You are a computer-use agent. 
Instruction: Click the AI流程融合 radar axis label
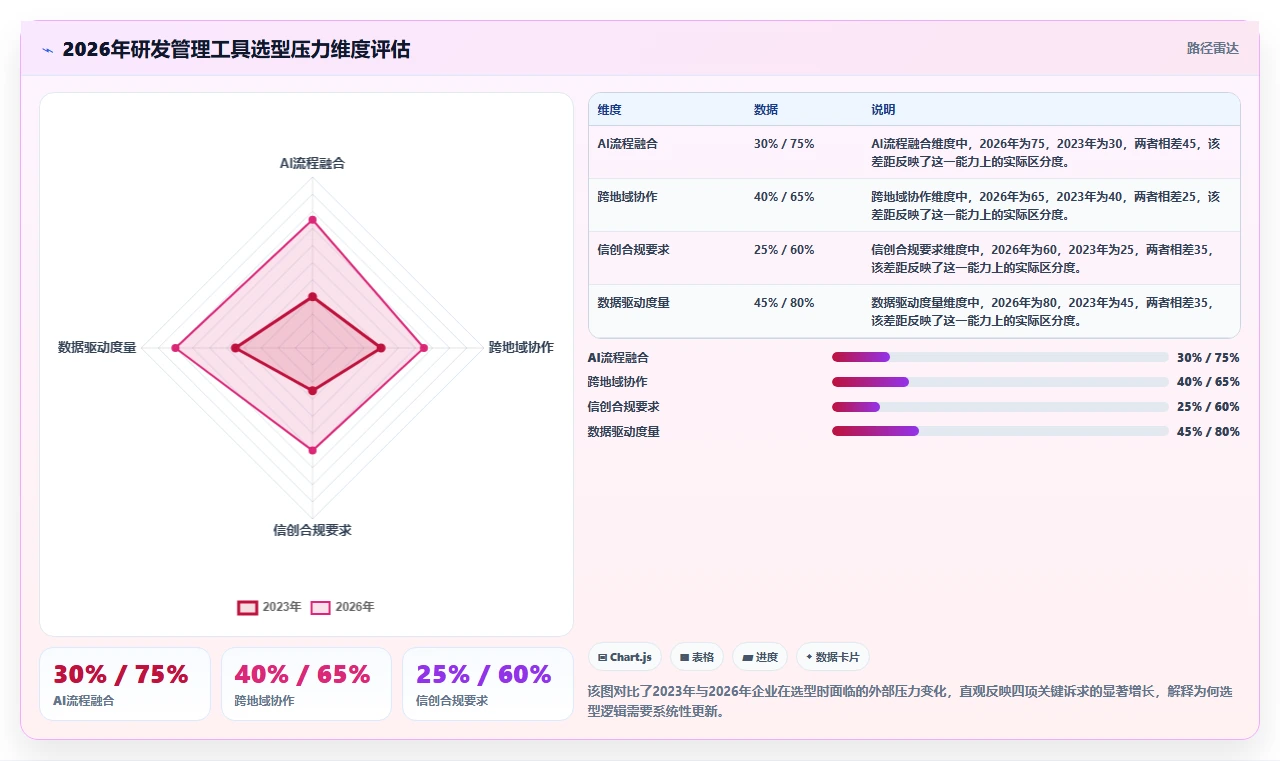[x=312, y=163]
